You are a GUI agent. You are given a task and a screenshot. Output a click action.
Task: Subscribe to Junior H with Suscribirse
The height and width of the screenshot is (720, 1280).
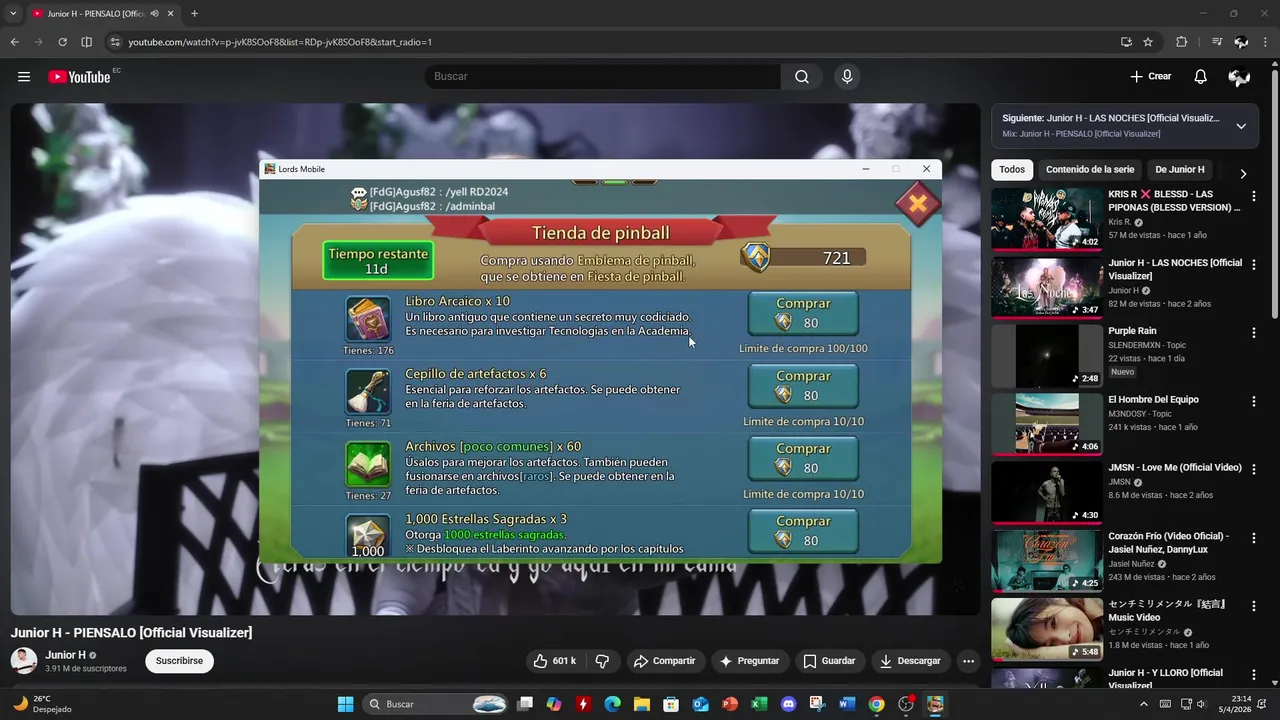click(179, 661)
